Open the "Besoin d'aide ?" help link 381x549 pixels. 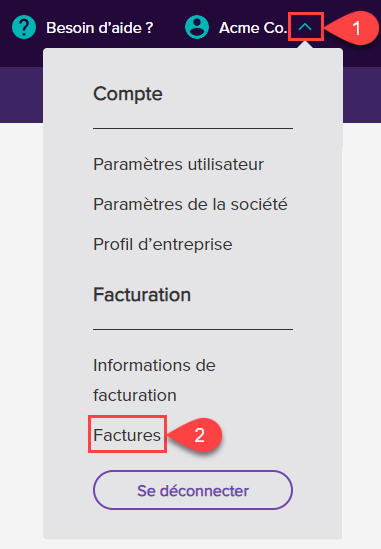pyautogui.click(x=100, y=28)
